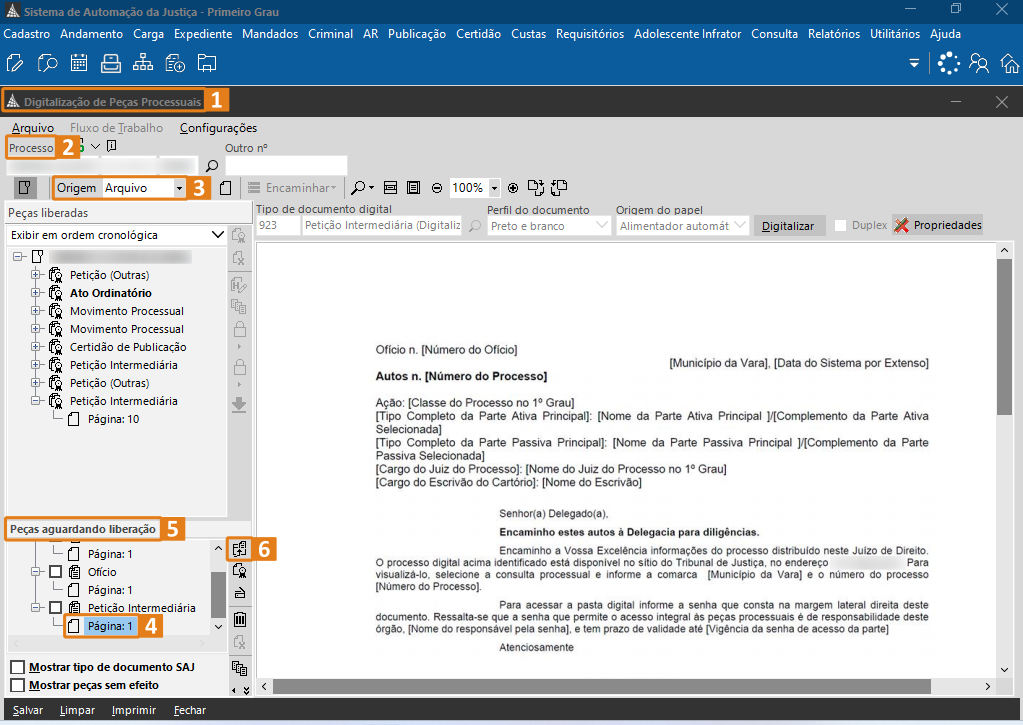Enable Mostrar tipo de documento SAJ

pyautogui.click(x=18, y=667)
